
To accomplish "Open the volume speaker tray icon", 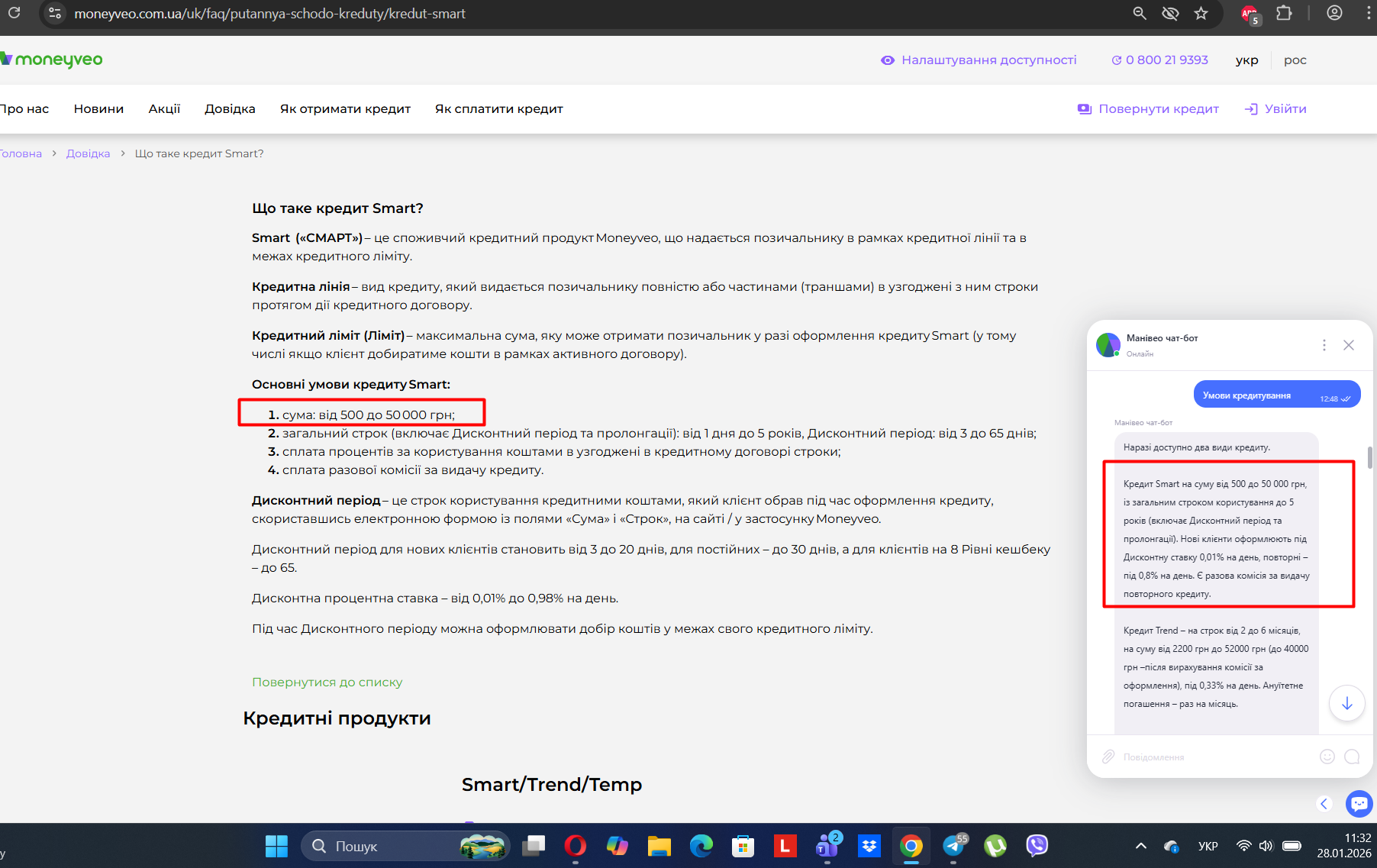I will (1266, 846).
